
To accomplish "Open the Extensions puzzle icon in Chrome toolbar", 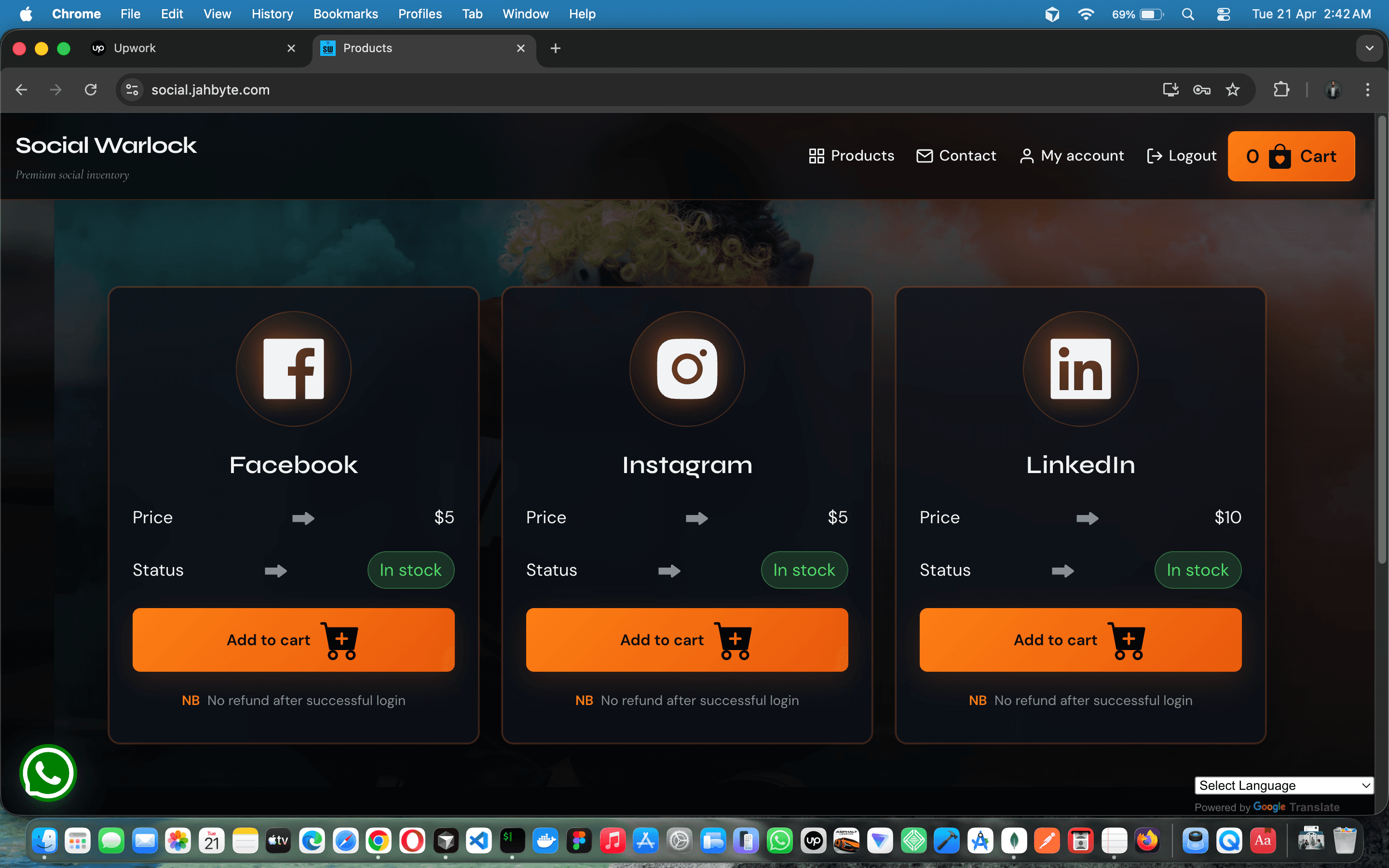I will point(1281,90).
